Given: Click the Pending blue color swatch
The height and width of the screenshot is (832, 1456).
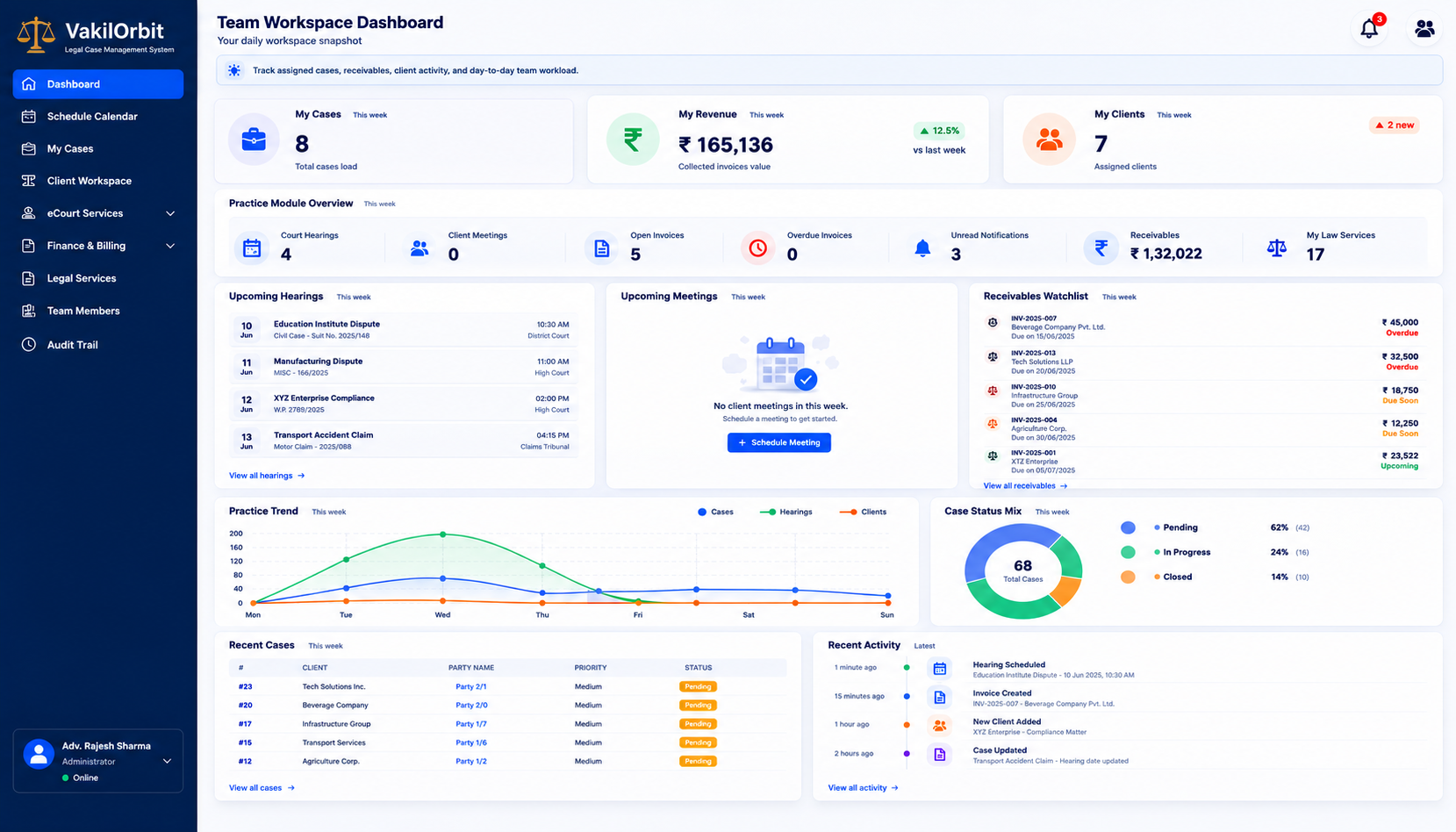Looking at the screenshot, I should point(1128,527).
